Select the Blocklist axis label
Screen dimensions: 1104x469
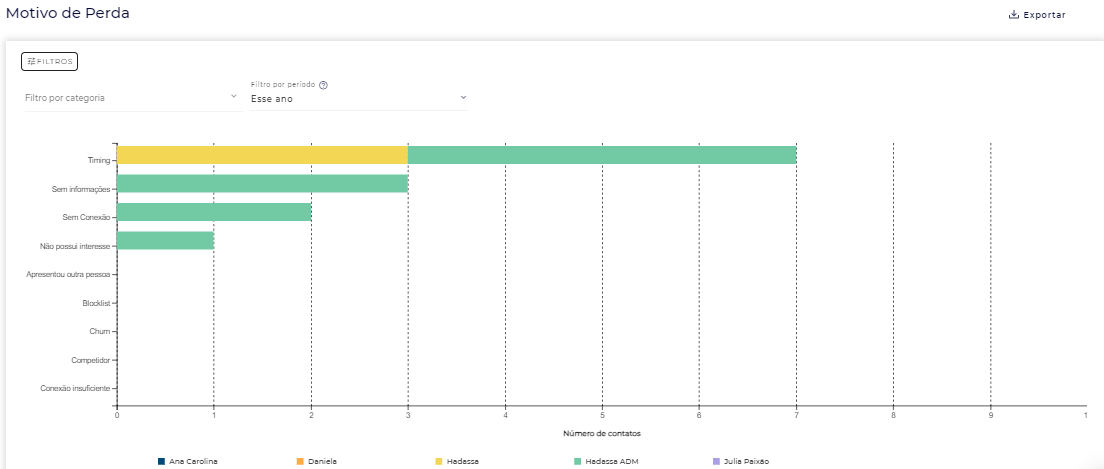96,303
